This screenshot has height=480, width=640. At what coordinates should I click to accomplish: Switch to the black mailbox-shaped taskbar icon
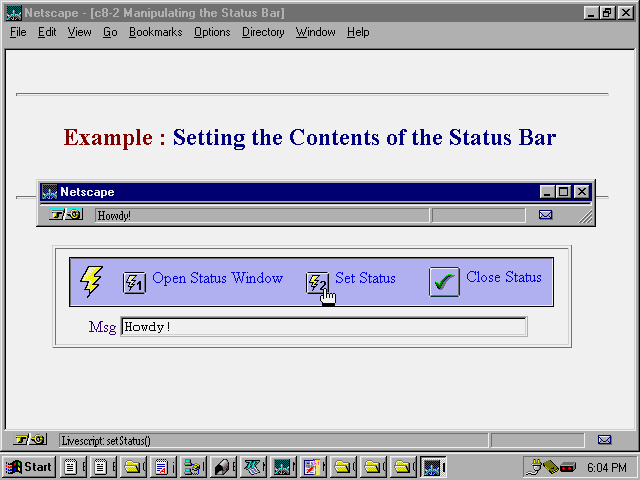[x=224, y=467]
